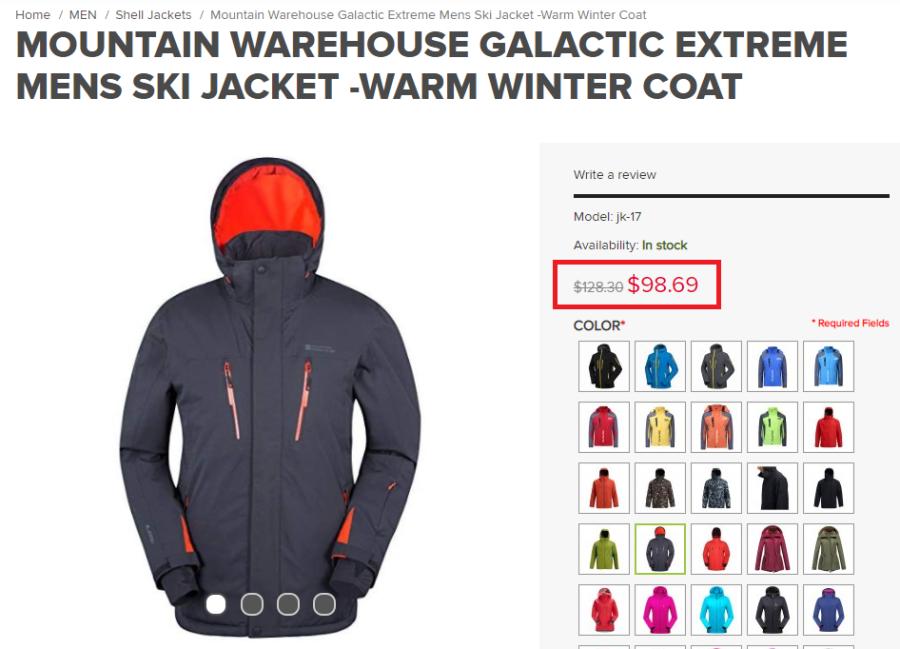Image resolution: width=900 pixels, height=649 pixels.
Task: Select the currently highlighted dark grey jacket swatch
Action: (660, 549)
